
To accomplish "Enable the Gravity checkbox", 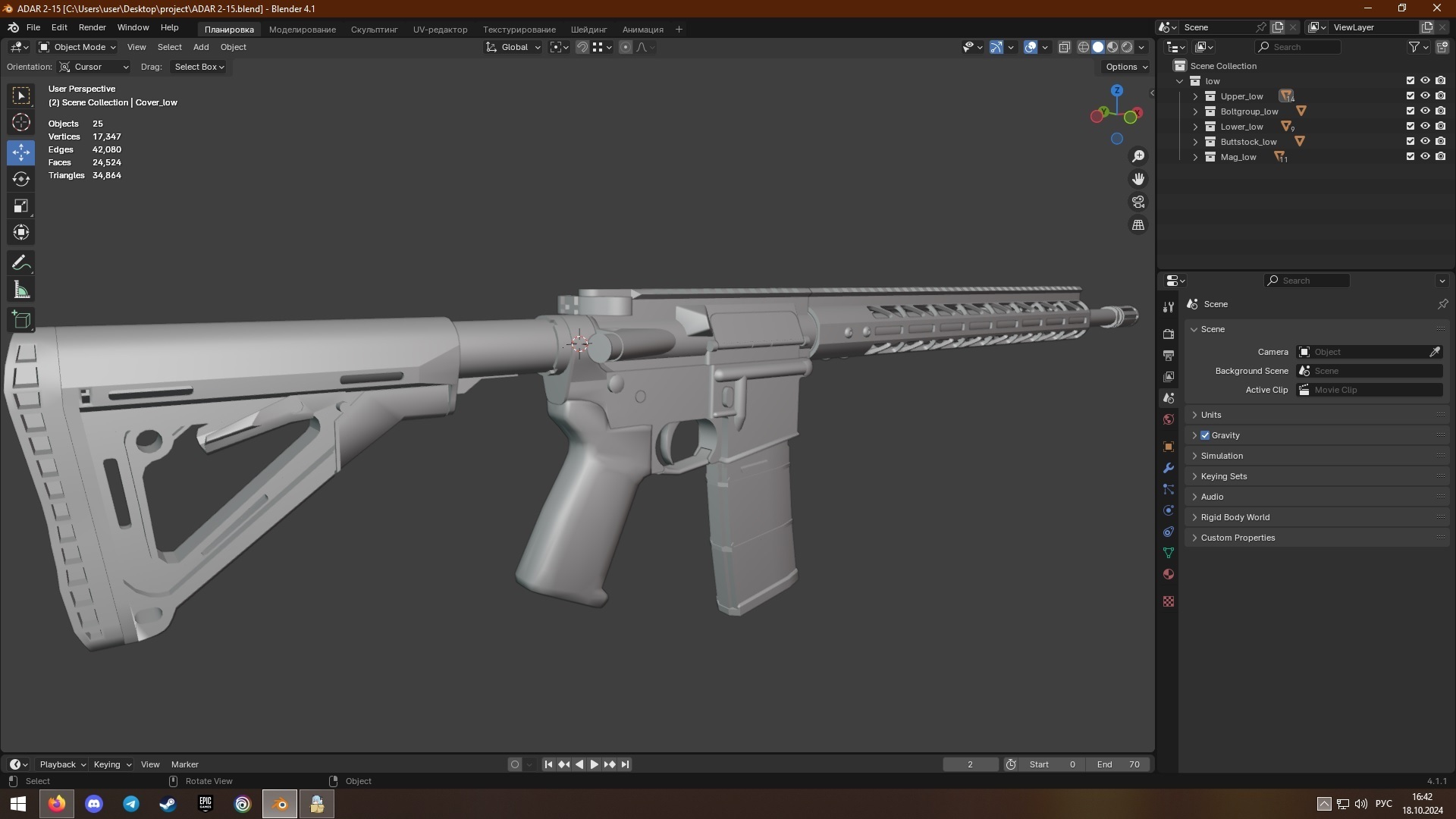I will 1205,435.
